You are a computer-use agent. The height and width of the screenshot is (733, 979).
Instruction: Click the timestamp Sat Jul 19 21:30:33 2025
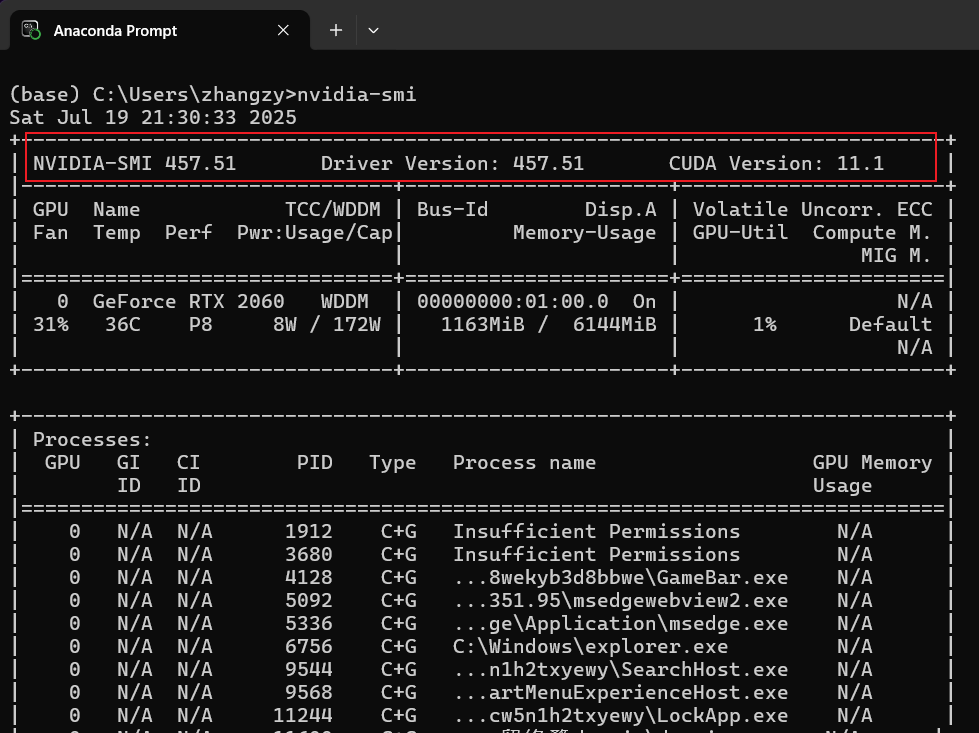tap(153, 117)
